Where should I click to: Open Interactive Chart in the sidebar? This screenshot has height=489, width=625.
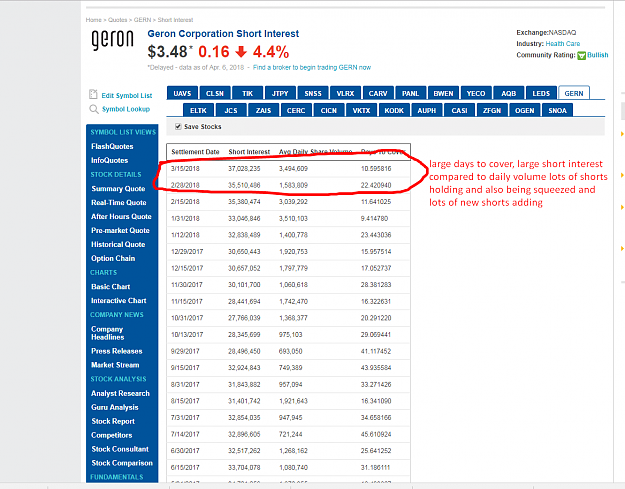click(x=118, y=300)
